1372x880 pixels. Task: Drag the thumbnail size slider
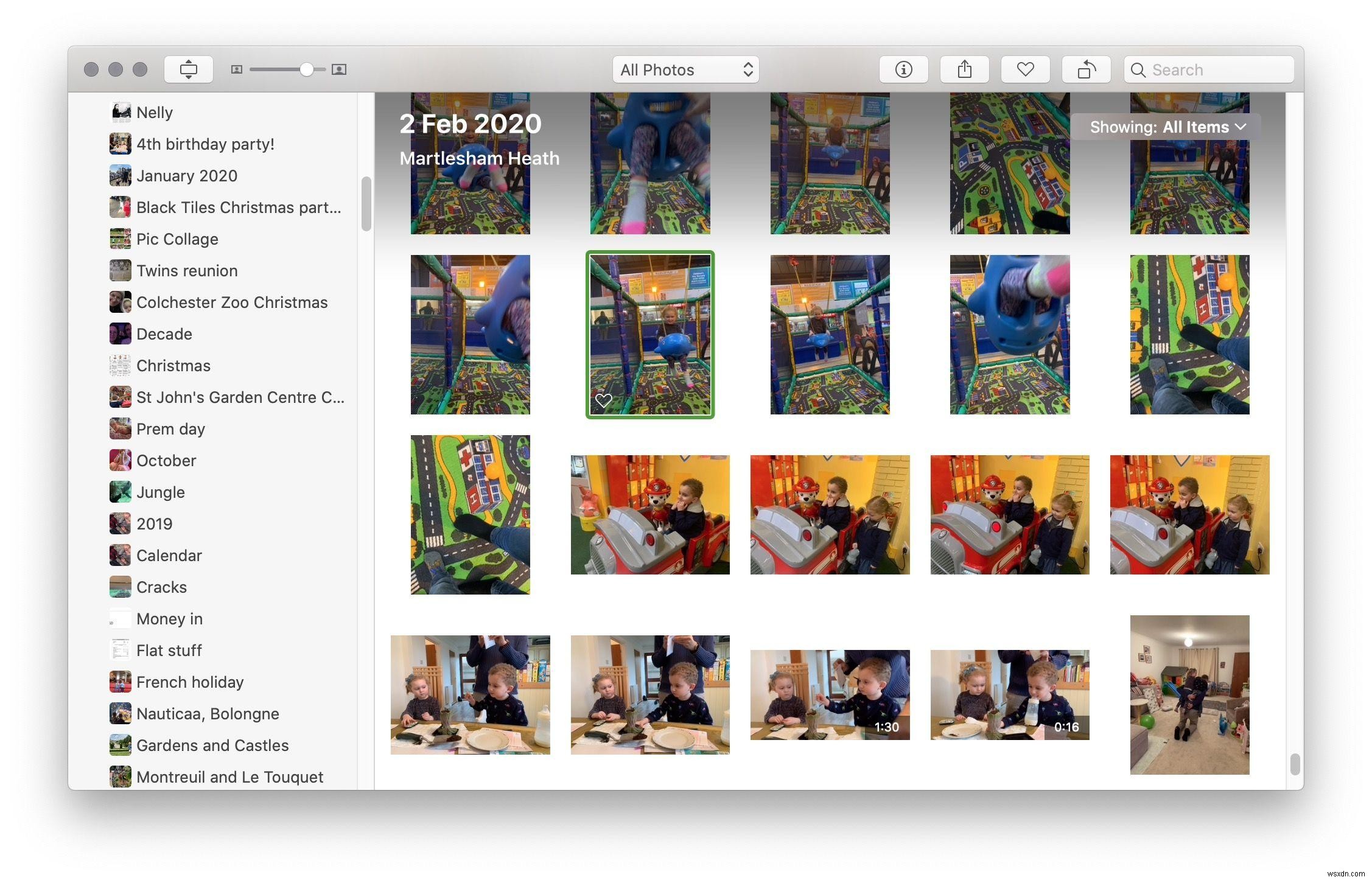(x=303, y=68)
